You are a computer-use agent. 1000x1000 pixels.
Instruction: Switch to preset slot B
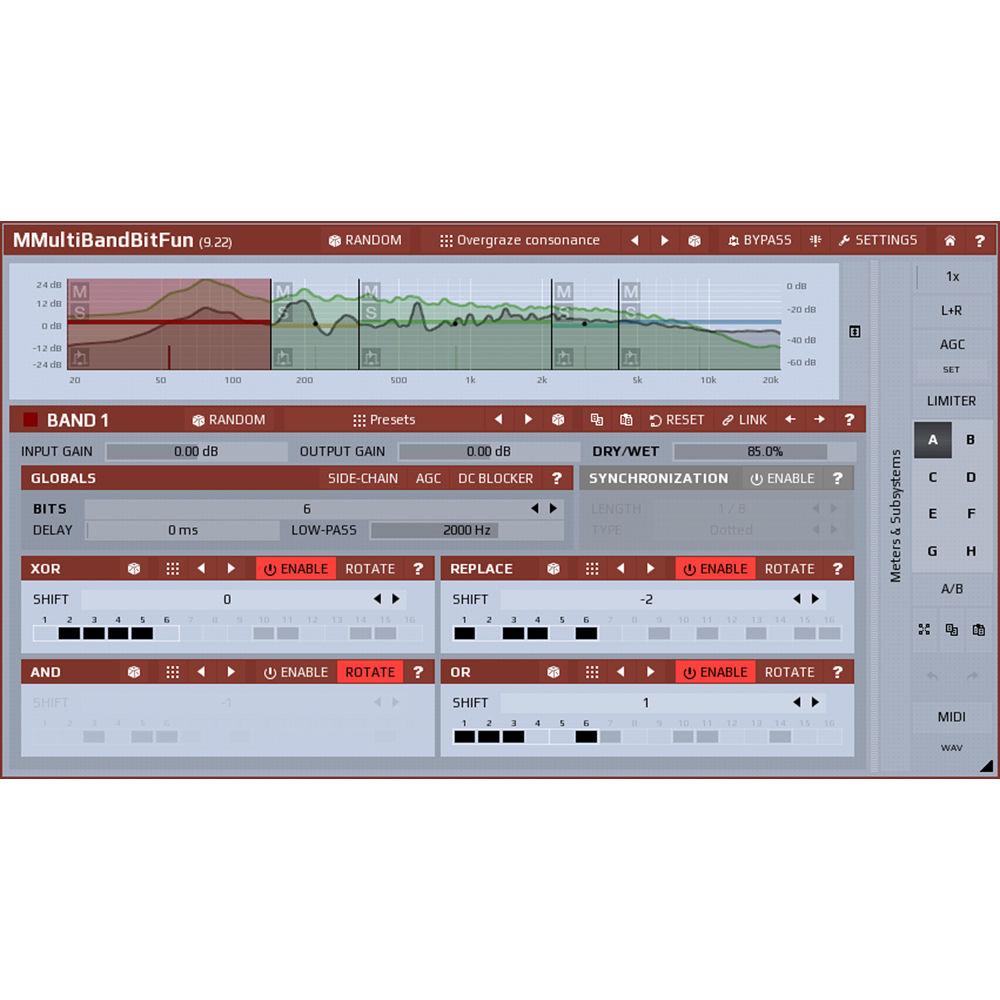click(969, 440)
